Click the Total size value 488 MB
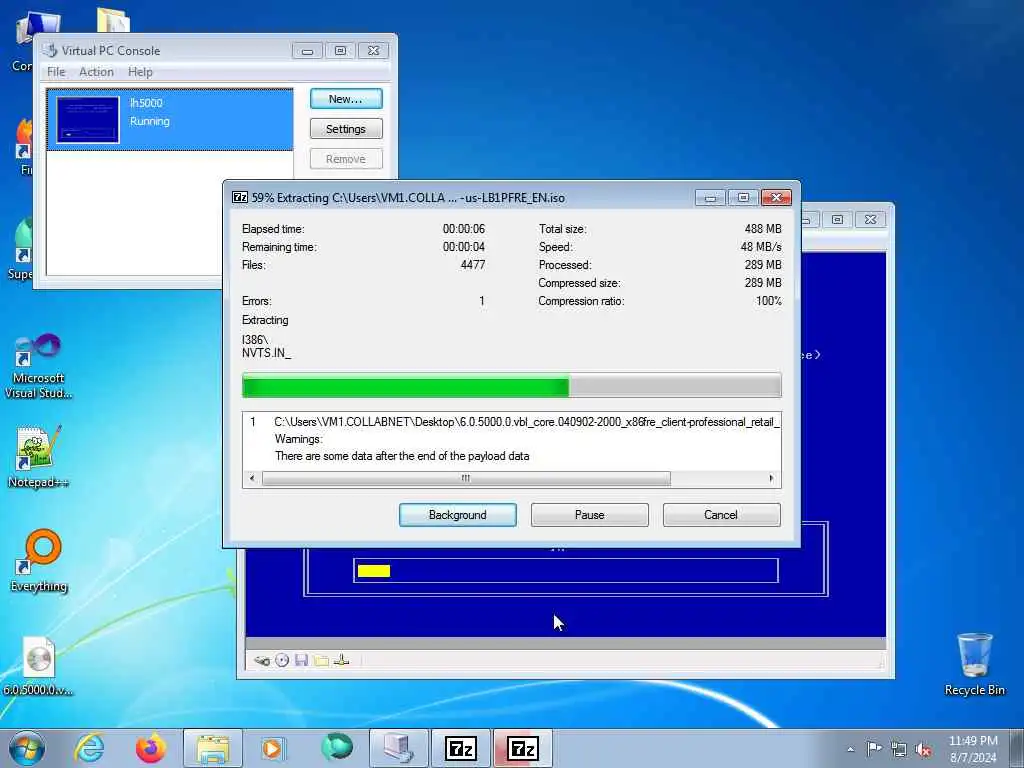 click(763, 229)
